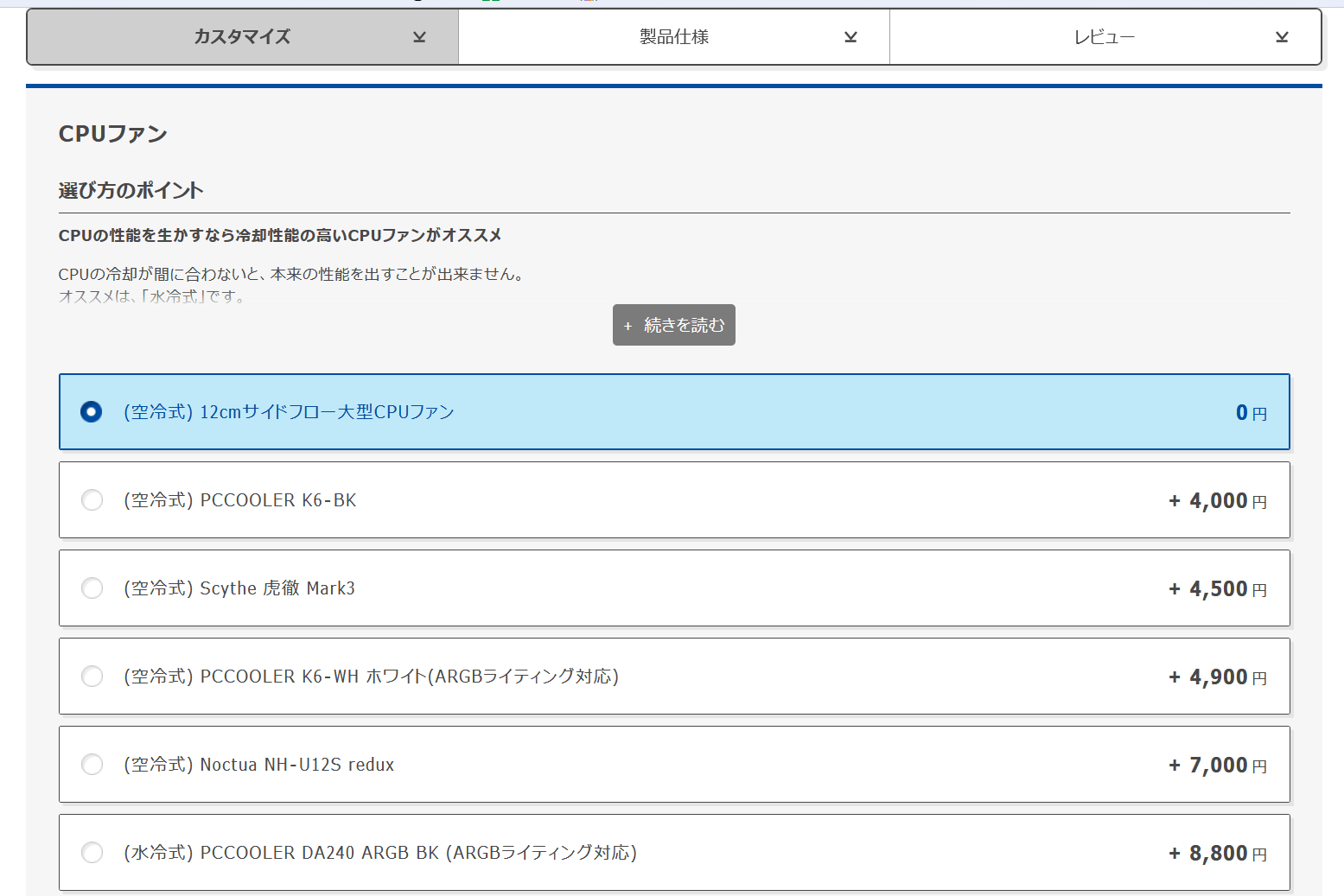This screenshot has height=896, width=1344.
Task: Click the + 4,000円 price on K6-BK row
Action: tap(1217, 501)
